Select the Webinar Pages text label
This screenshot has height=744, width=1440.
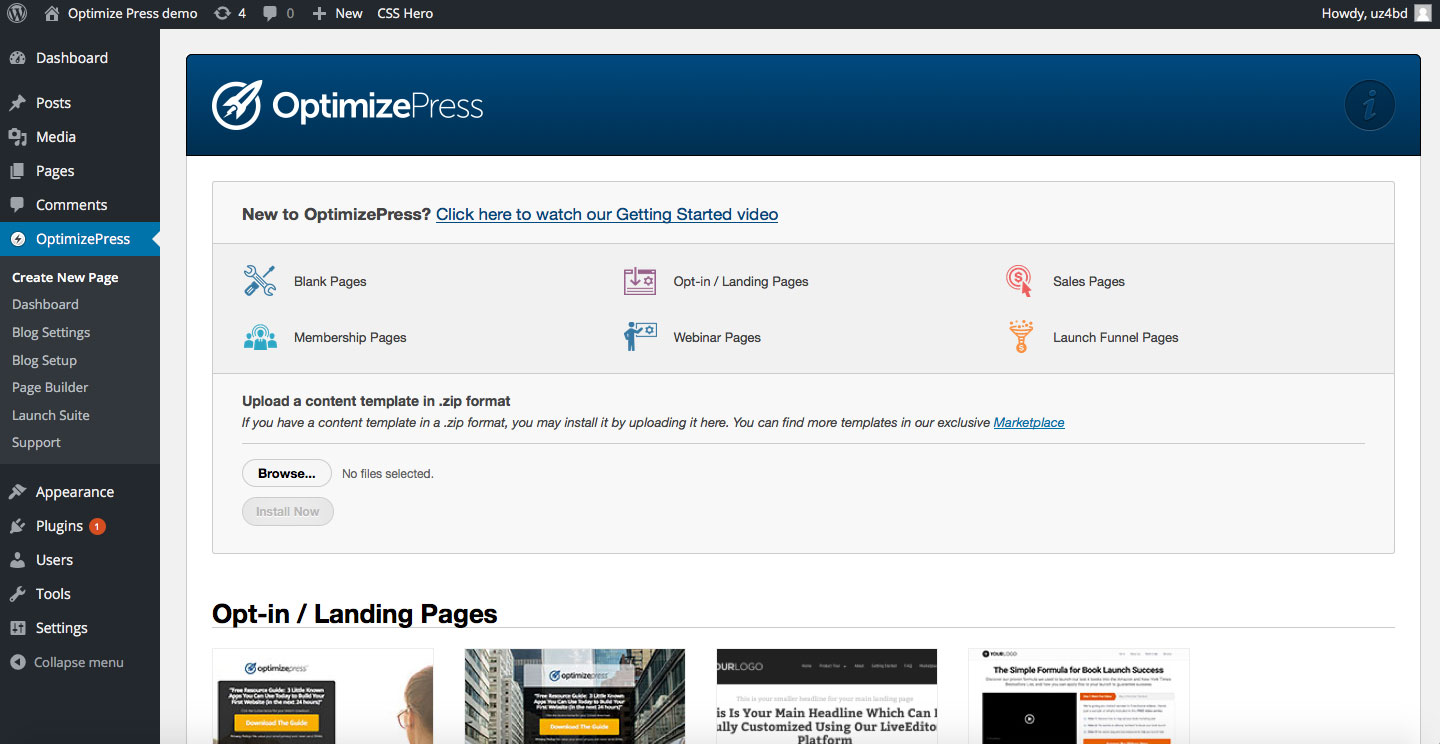[717, 338]
